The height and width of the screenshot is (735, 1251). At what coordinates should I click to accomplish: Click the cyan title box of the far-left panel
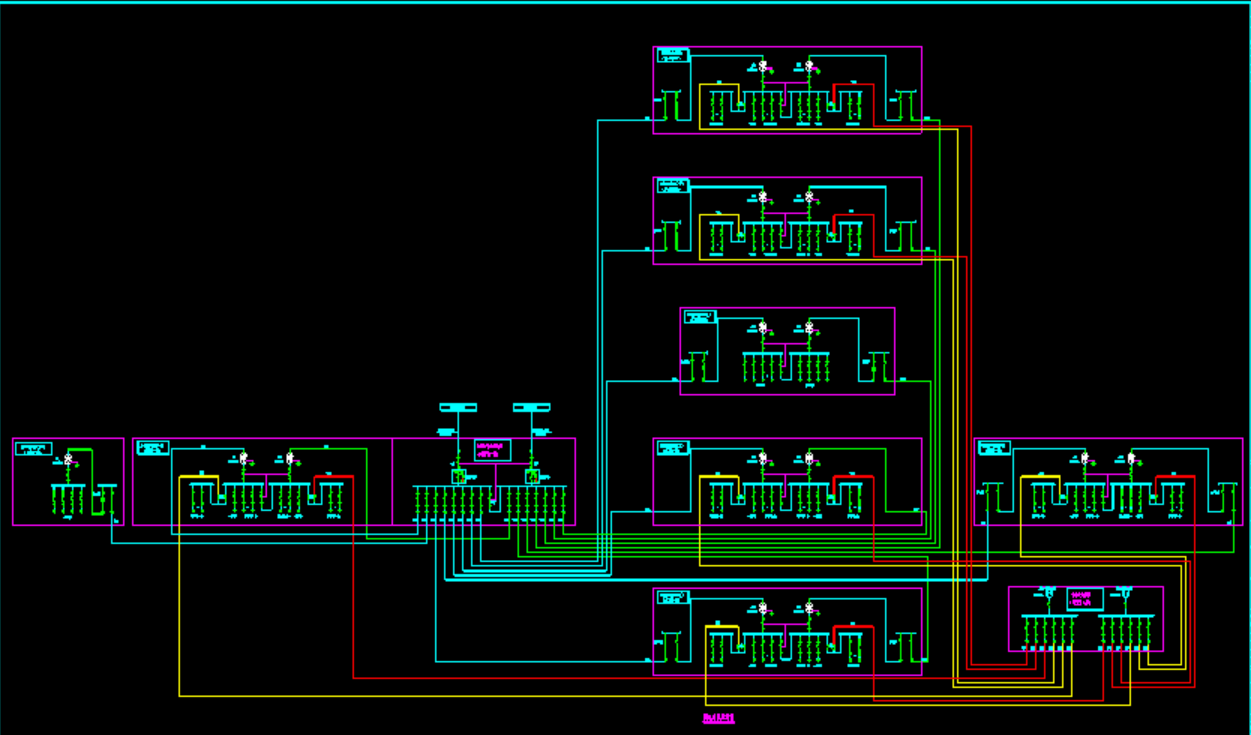coord(33,449)
